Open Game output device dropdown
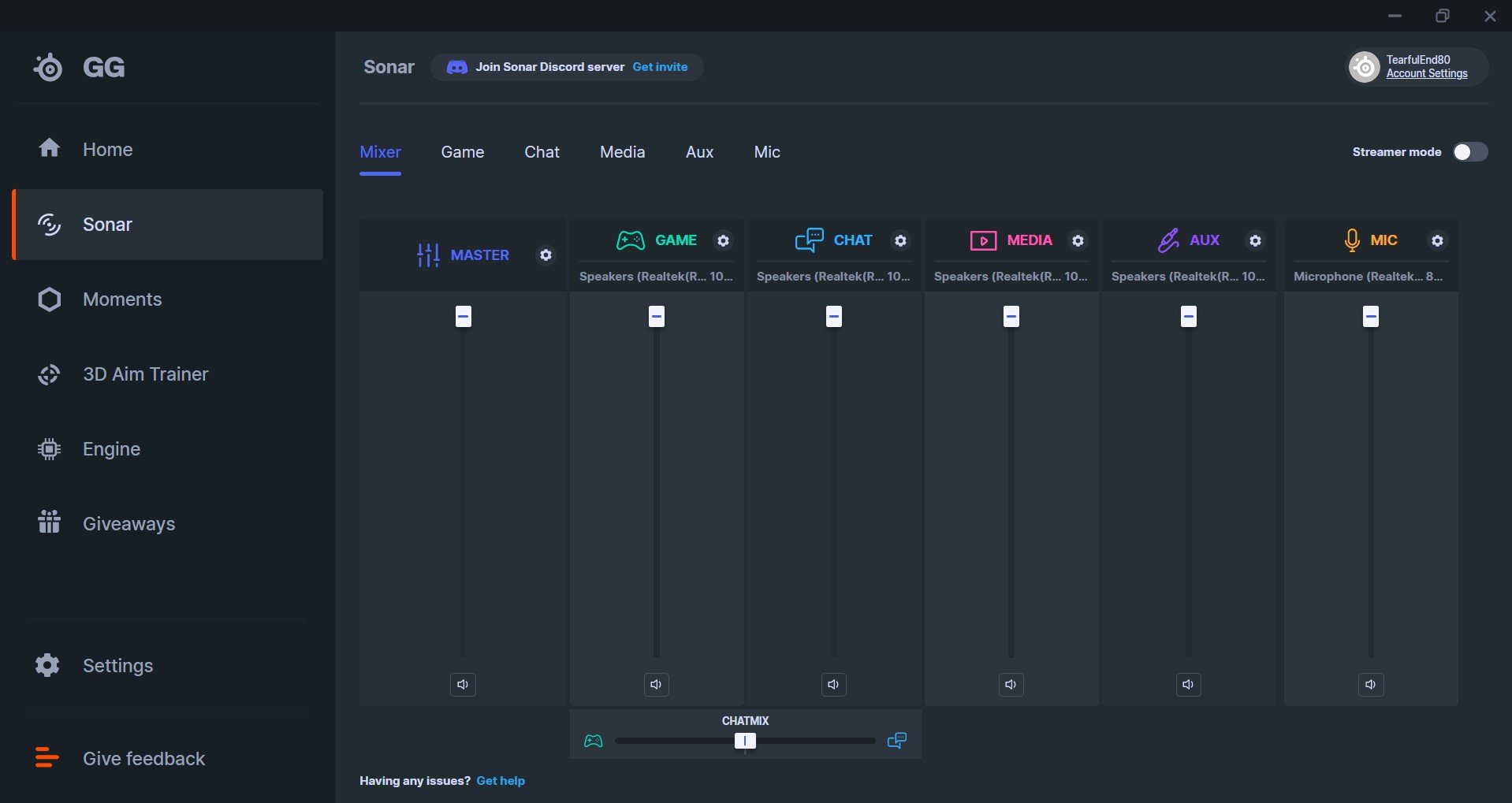1512x803 pixels. (x=656, y=277)
